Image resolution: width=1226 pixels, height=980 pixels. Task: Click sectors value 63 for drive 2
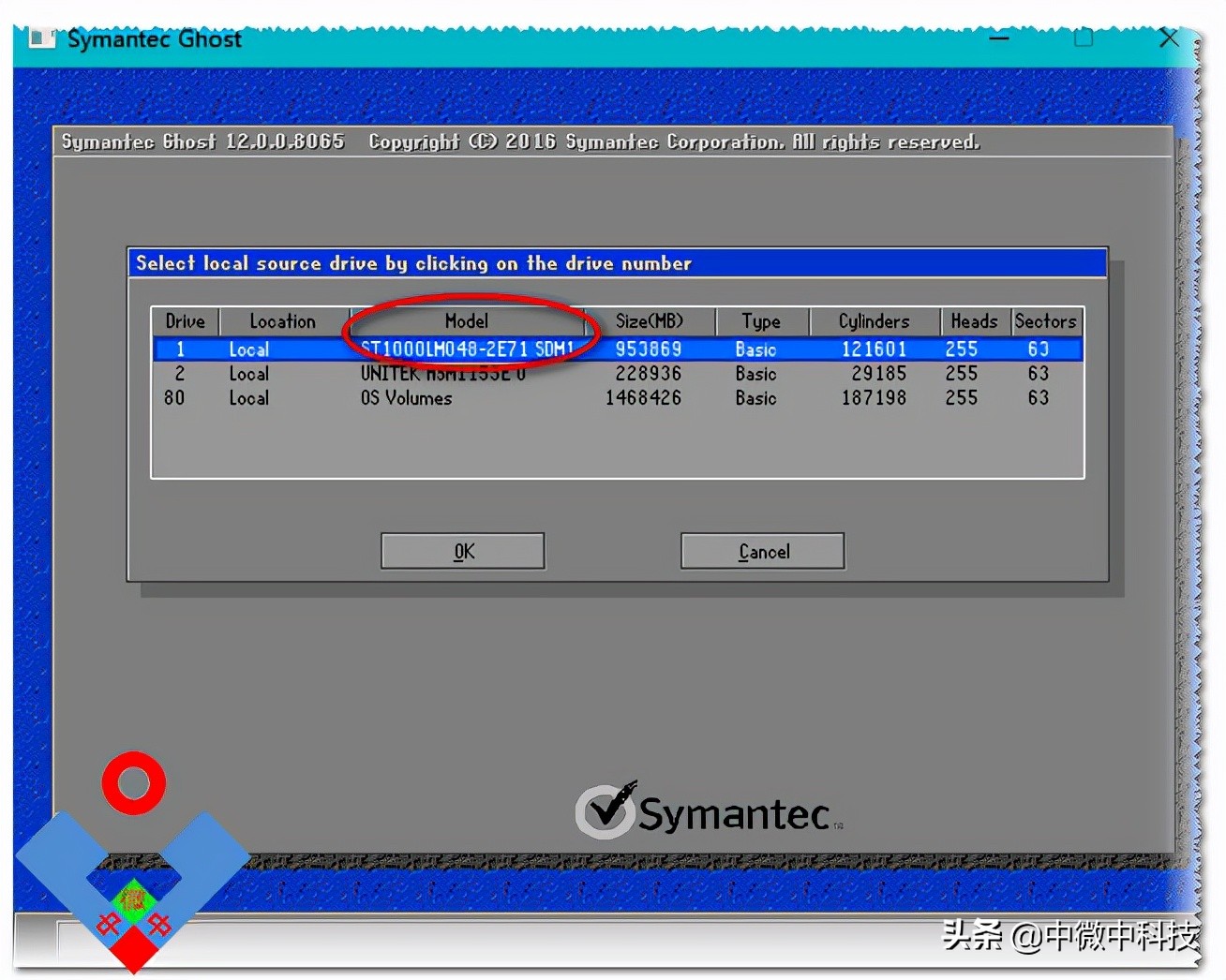(x=1039, y=374)
